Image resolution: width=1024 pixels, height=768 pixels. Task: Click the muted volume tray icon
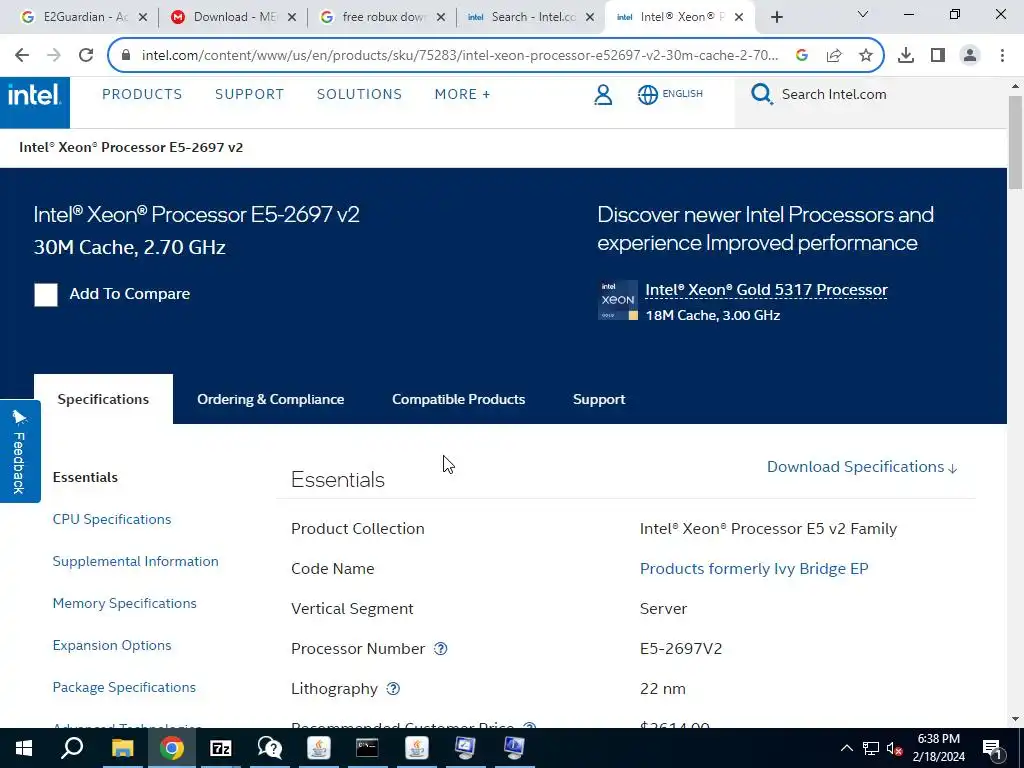coord(894,748)
